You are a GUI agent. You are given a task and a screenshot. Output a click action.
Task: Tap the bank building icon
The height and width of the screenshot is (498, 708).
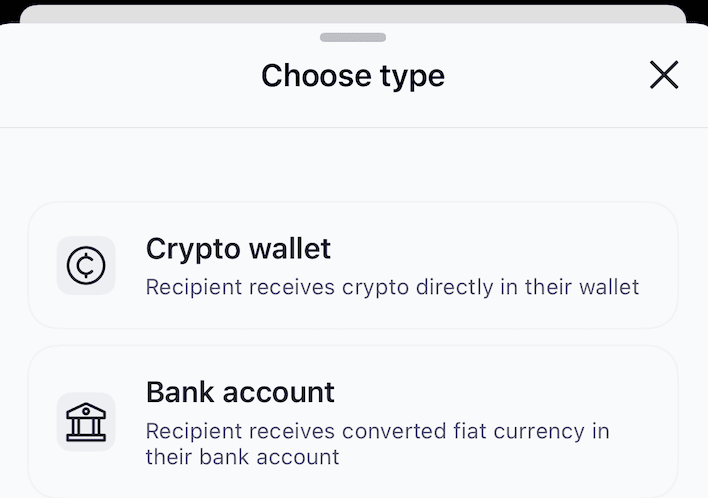pyautogui.click(x=86, y=421)
